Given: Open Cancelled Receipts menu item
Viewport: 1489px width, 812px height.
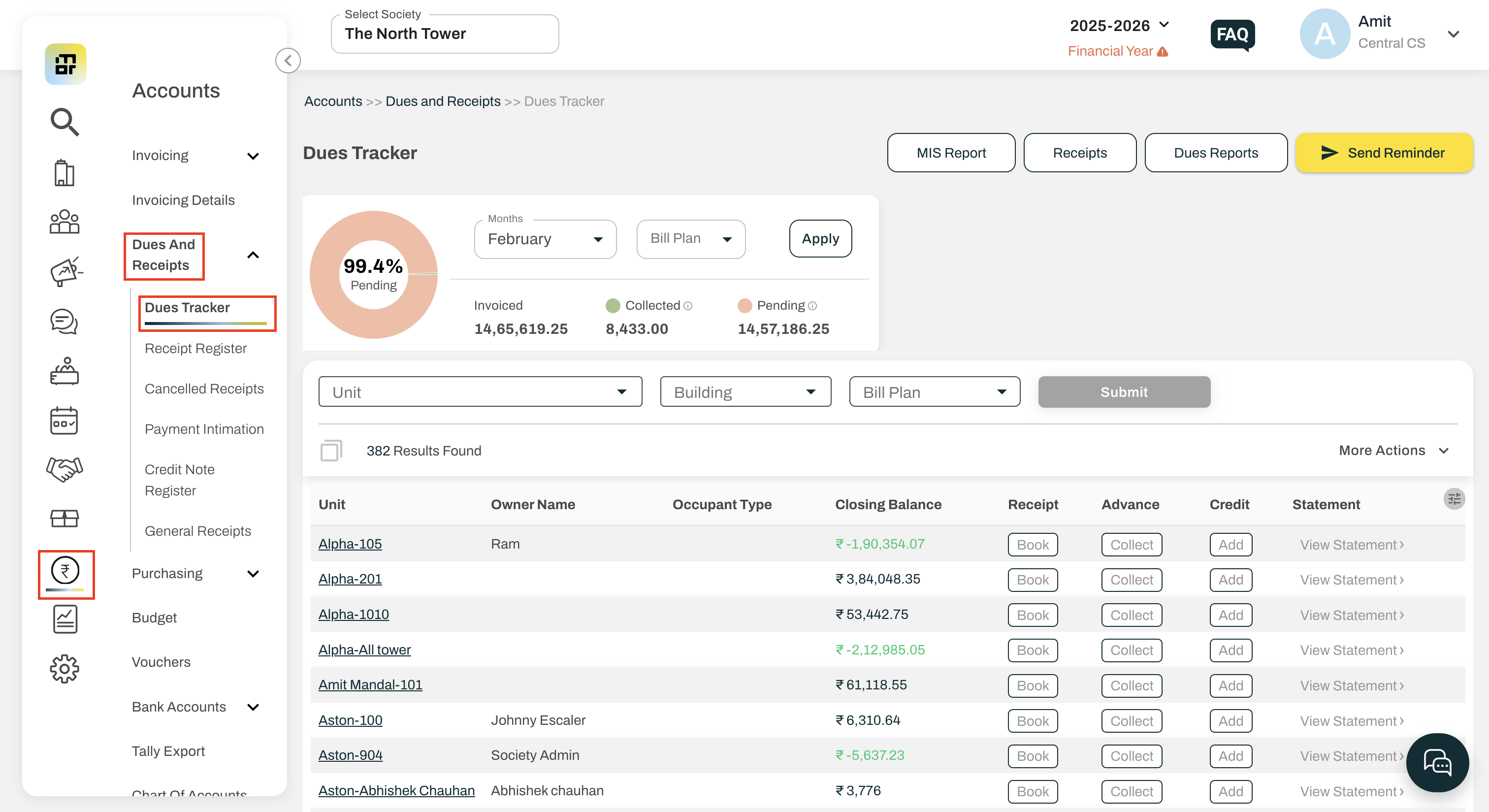Looking at the screenshot, I should [204, 389].
